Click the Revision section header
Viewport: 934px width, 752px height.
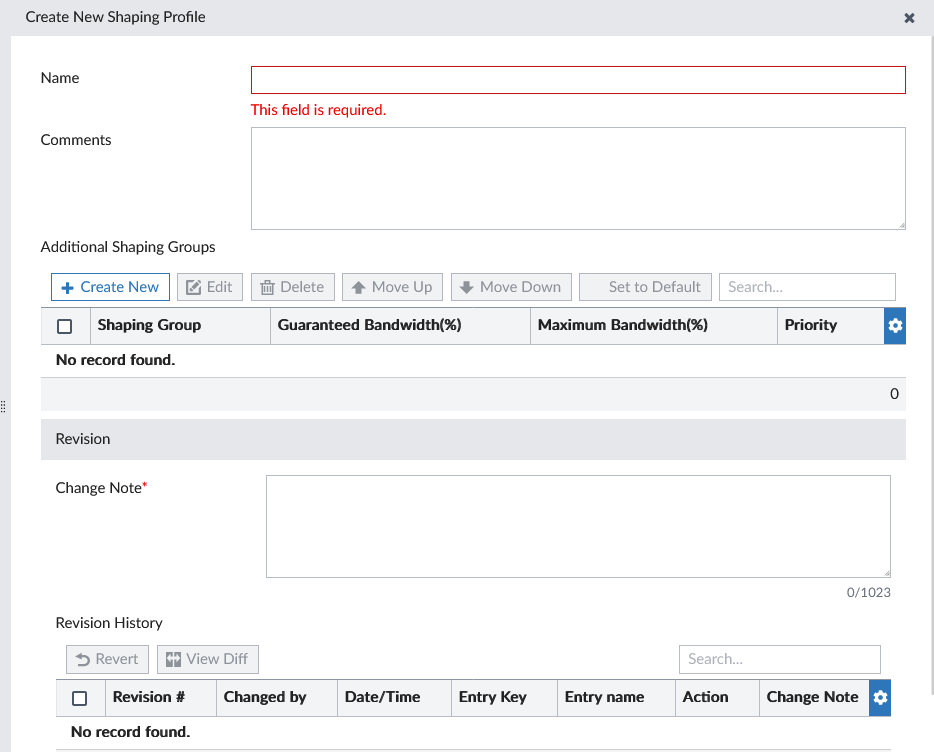(x=473, y=439)
